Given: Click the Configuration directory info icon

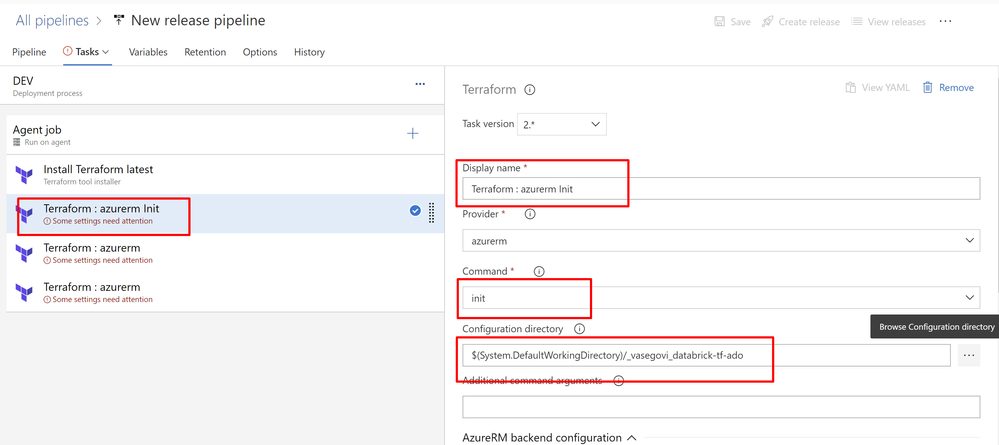Looking at the screenshot, I should 579,329.
